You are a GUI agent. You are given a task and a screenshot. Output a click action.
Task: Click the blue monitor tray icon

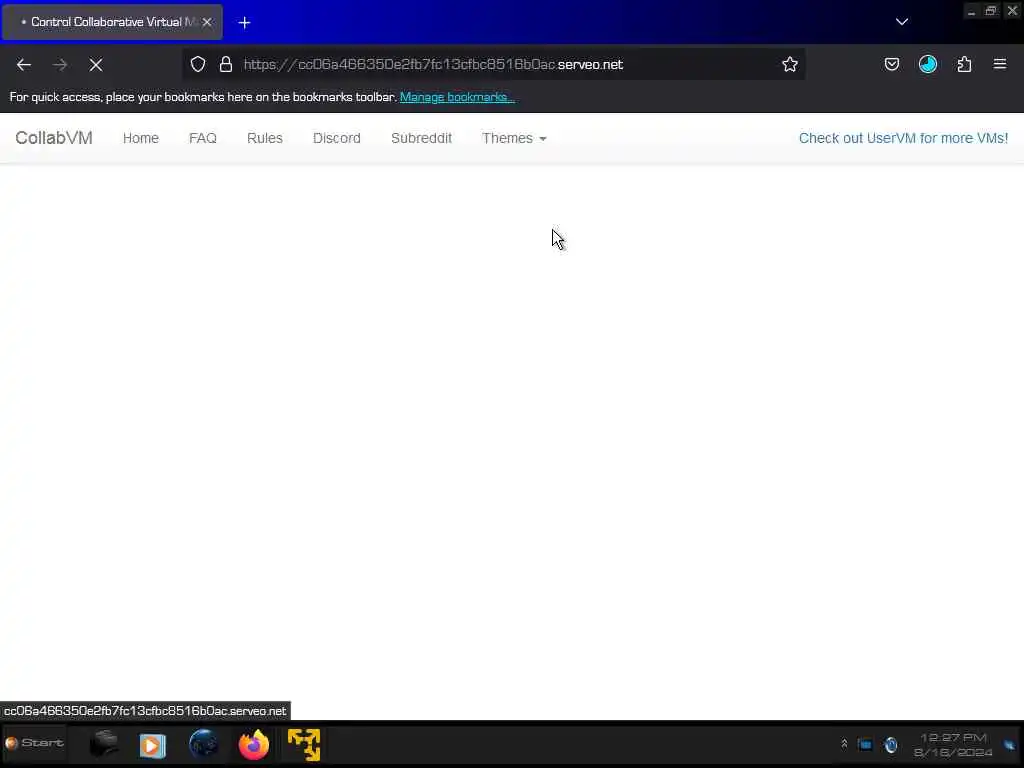click(865, 744)
